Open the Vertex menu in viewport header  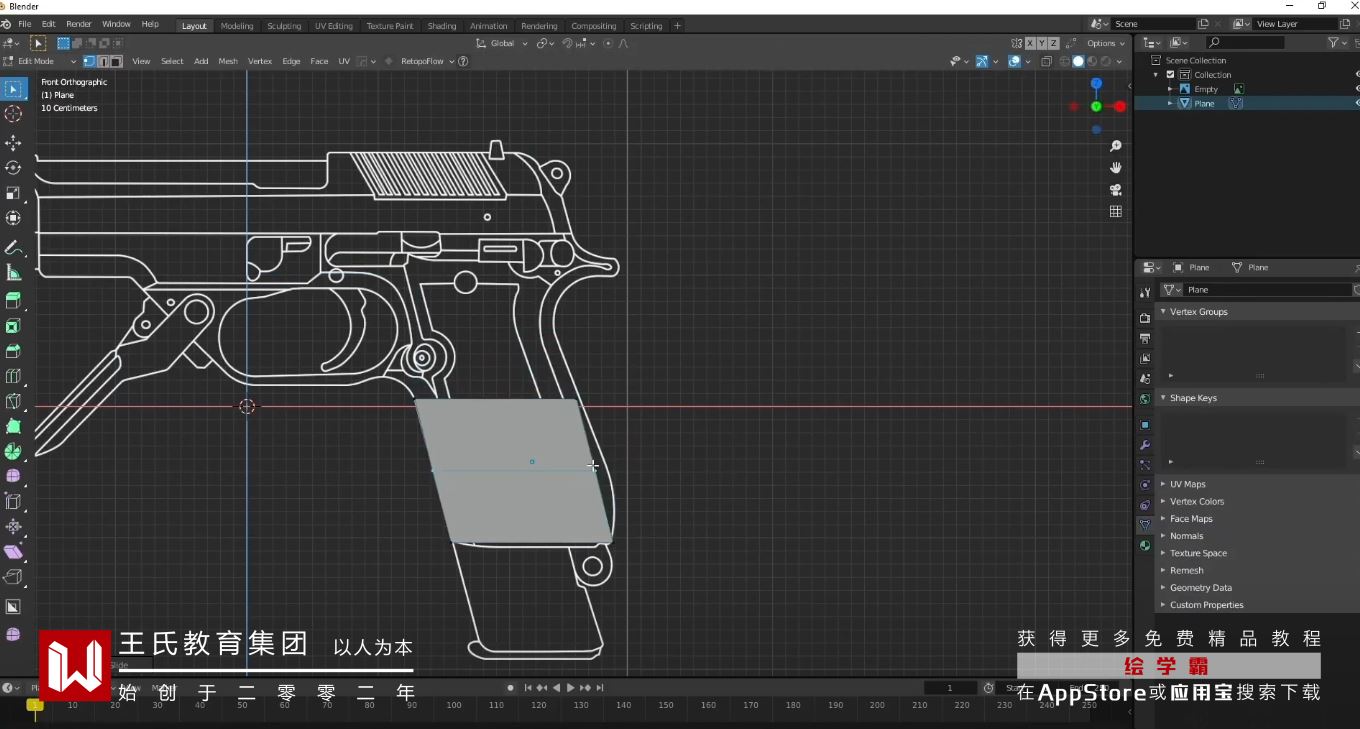[x=260, y=61]
